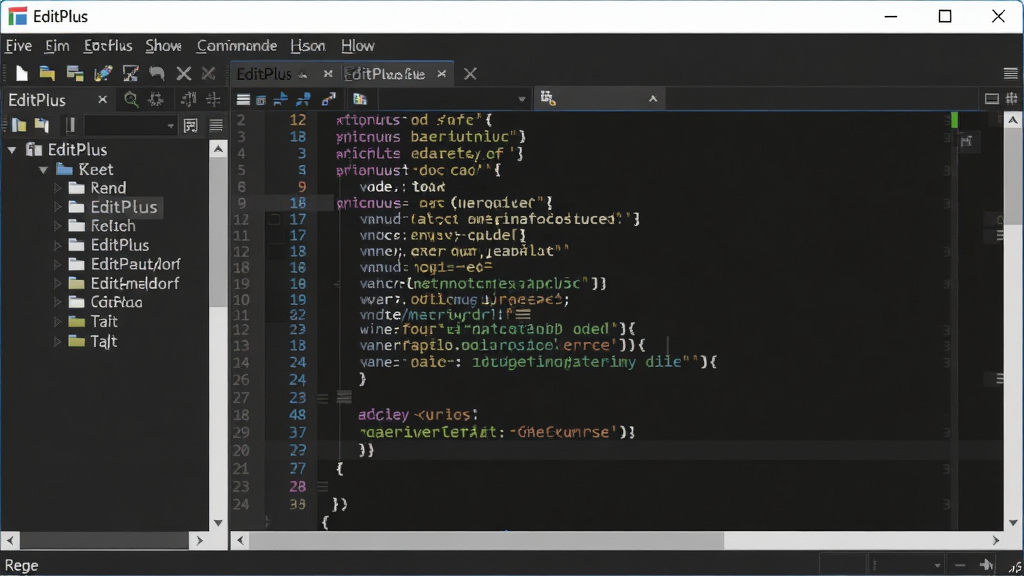Viewport: 1024px width, 576px height.
Task: Expand the Tajt folder
Action: pos(57,342)
